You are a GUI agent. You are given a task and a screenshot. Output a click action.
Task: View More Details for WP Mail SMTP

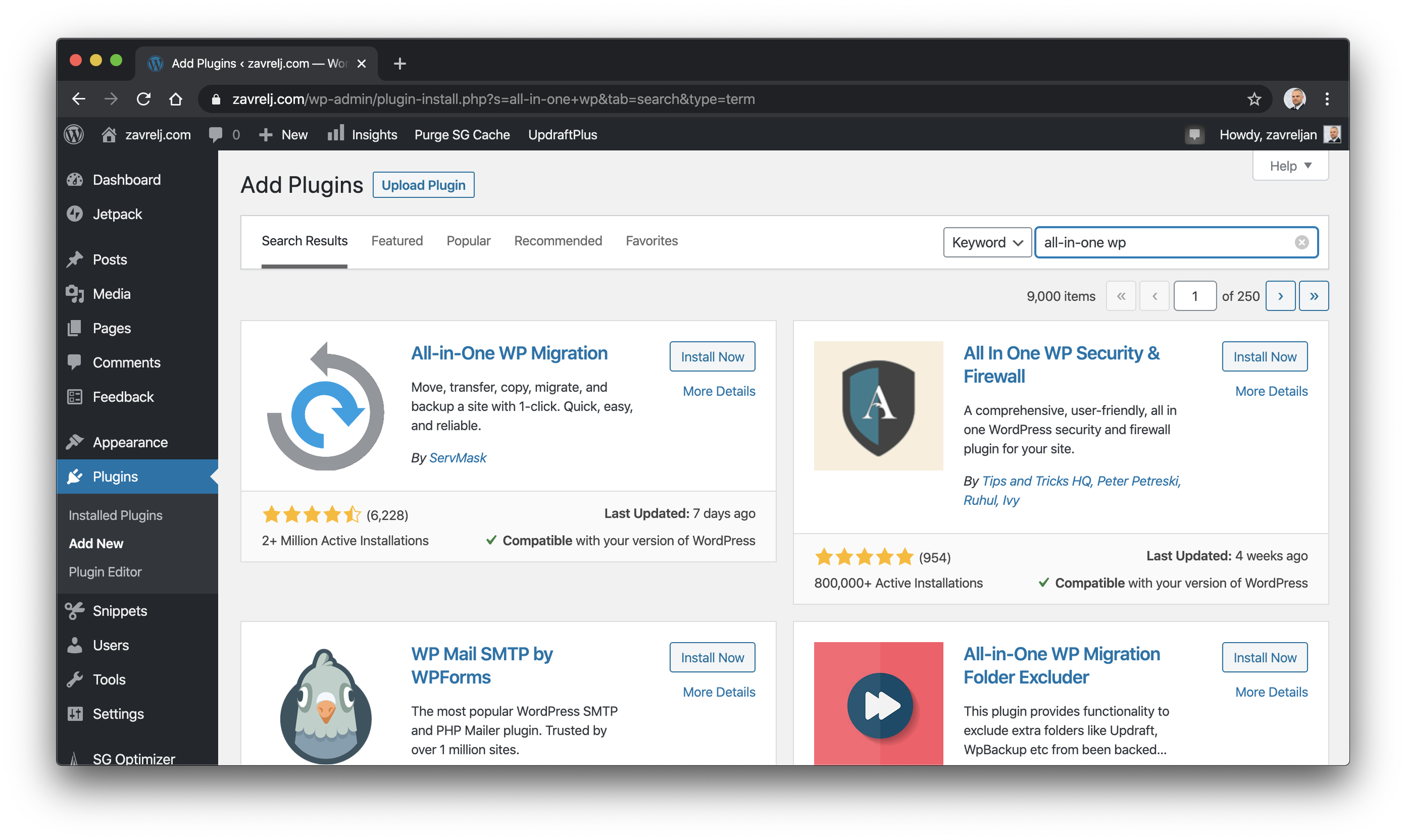(x=719, y=692)
